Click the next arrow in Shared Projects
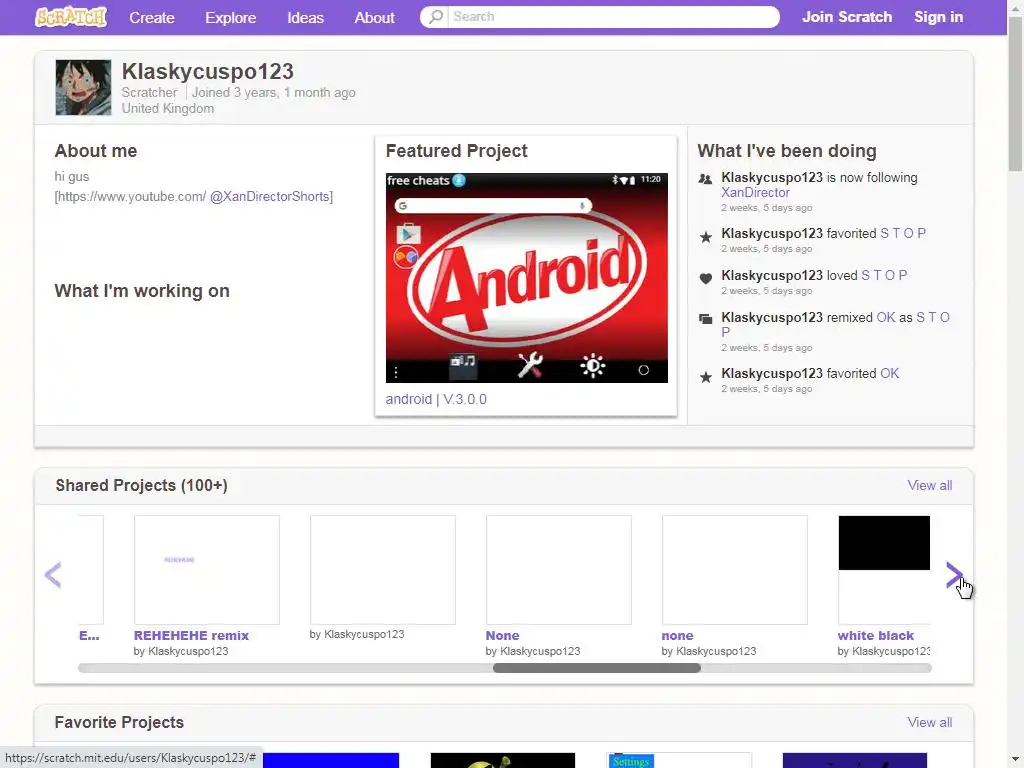The height and width of the screenshot is (768, 1024). 954,575
